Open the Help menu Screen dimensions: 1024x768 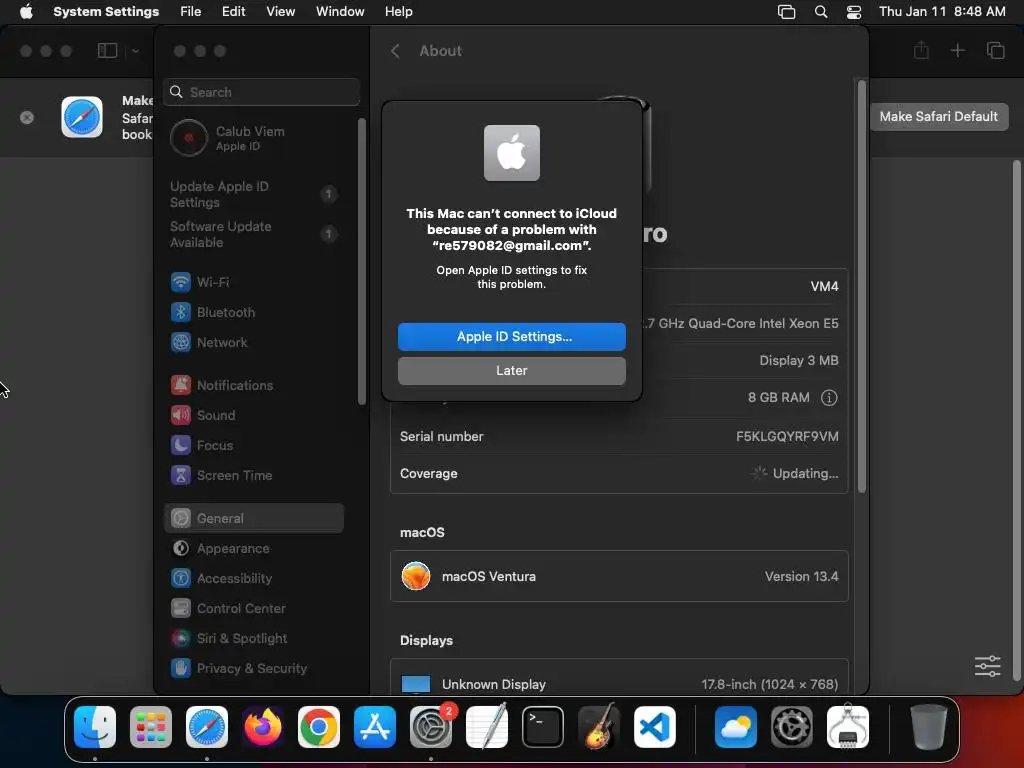[x=398, y=12]
